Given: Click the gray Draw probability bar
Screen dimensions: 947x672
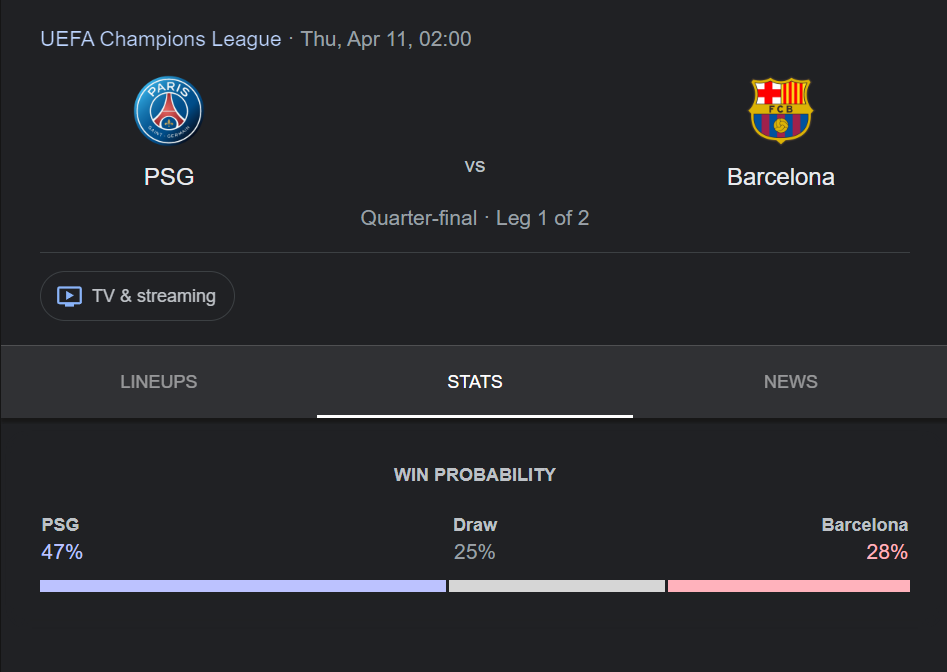Looking at the screenshot, I should pos(557,586).
